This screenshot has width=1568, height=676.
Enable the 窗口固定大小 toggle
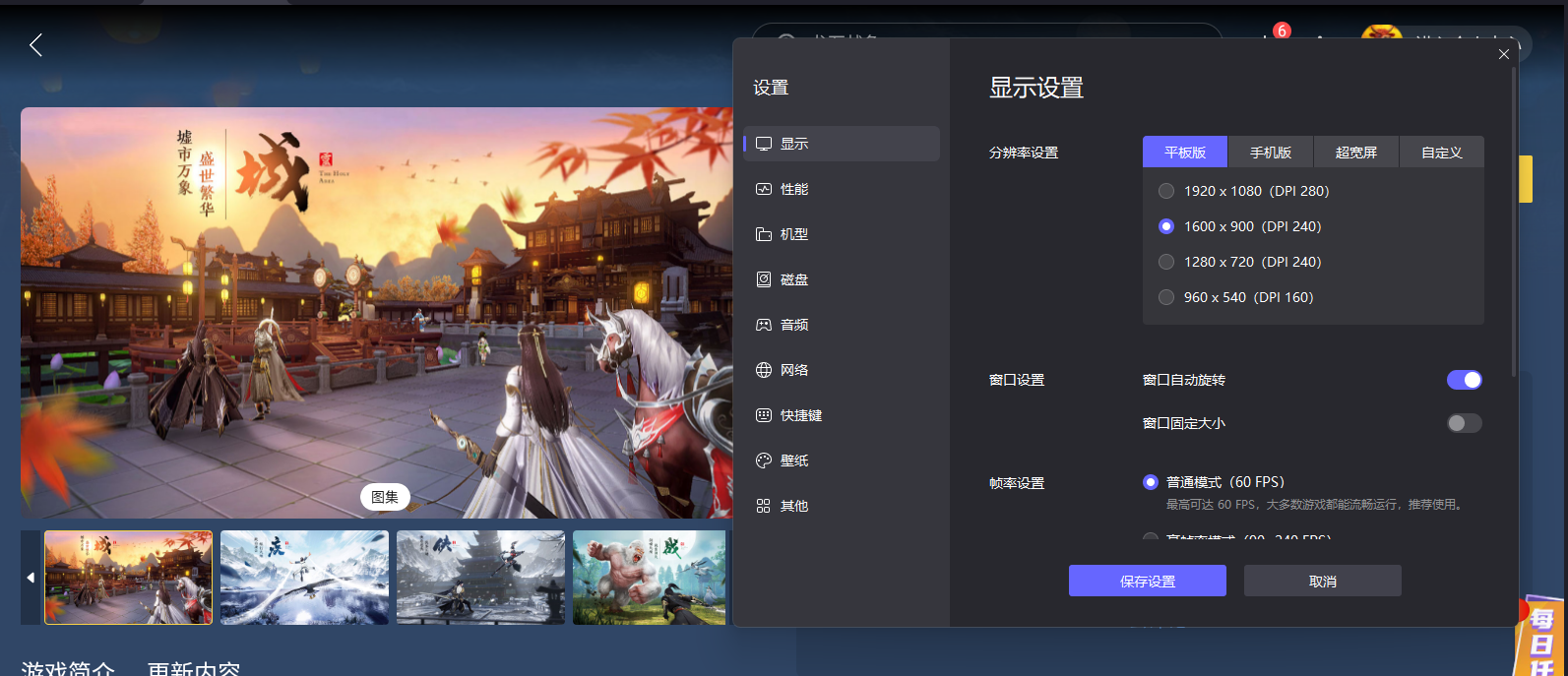tap(1465, 423)
